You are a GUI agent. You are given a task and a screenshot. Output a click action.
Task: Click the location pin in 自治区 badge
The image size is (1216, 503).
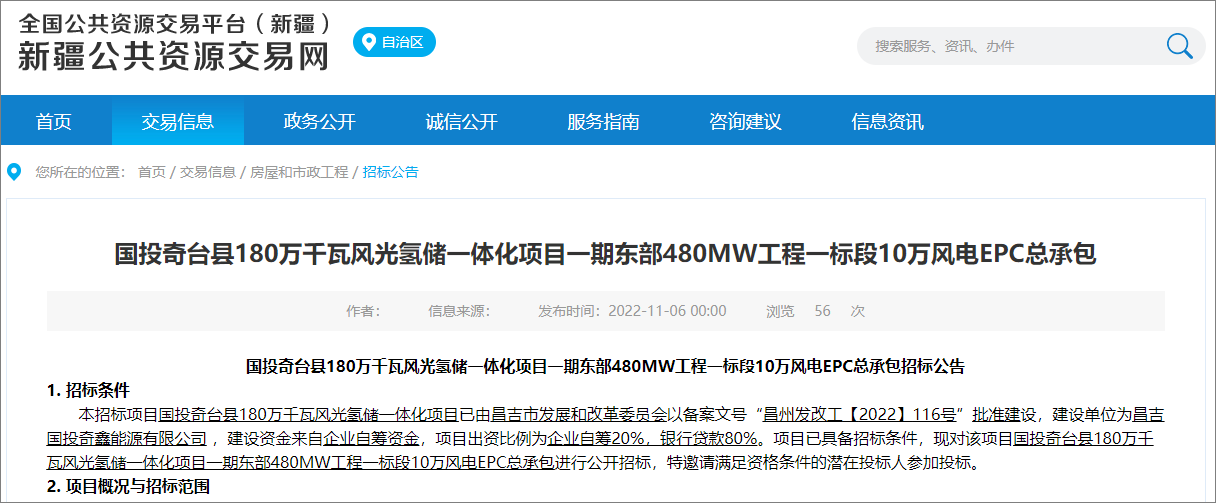369,43
